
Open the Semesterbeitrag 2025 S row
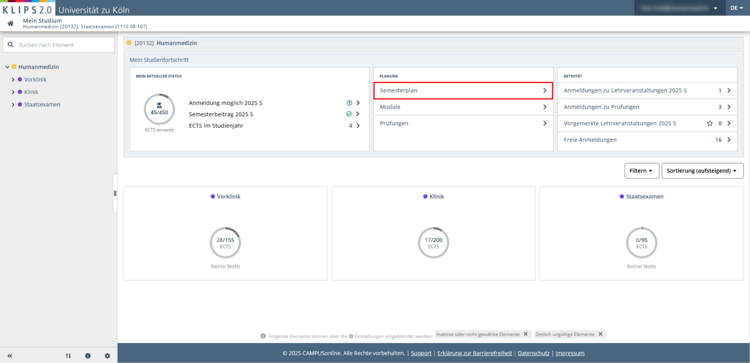(x=274, y=114)
